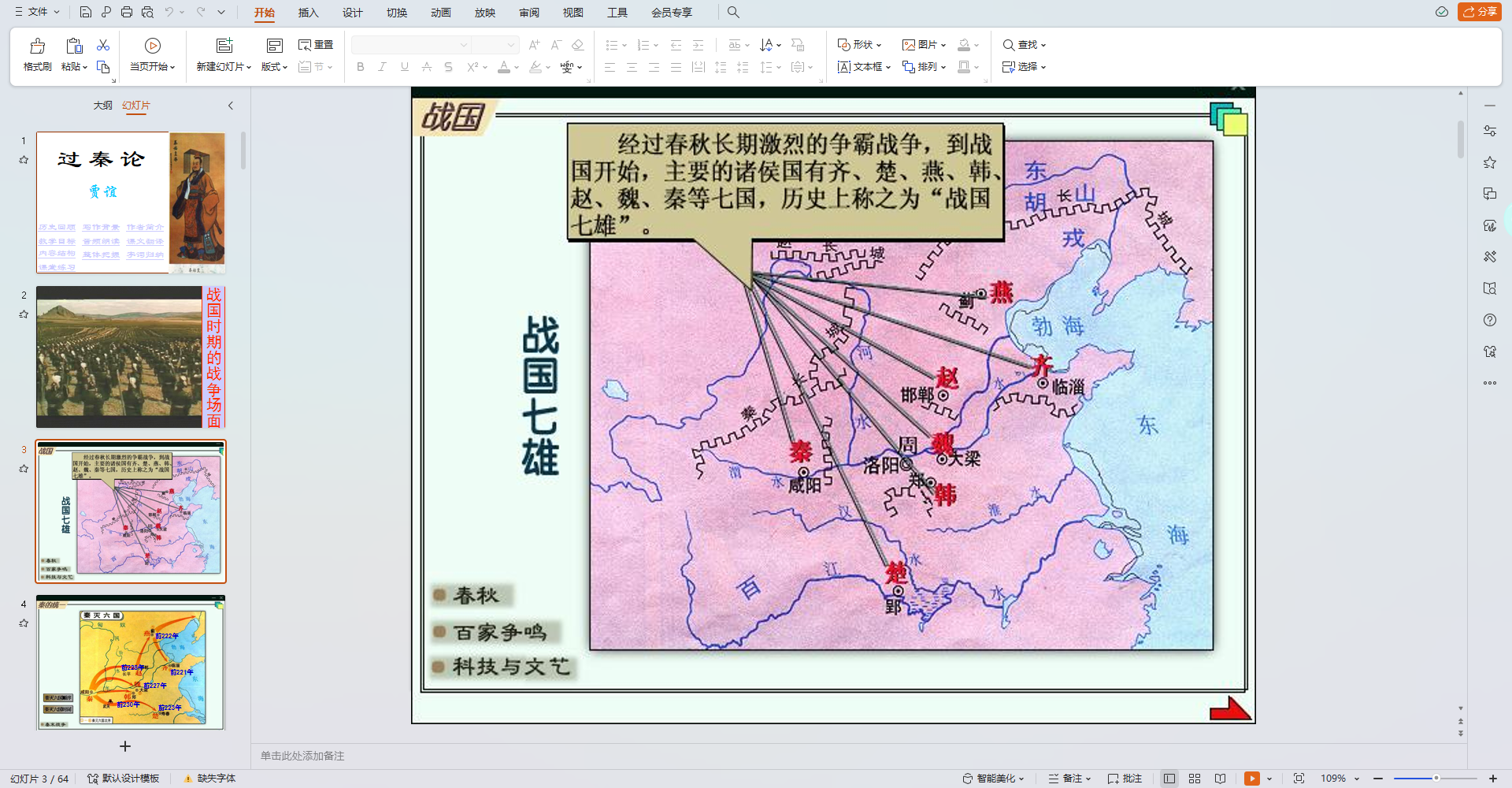Expand the zoom percentage 109% dropdown
Screen dimensions: 1512x788
coord(1357,779)
